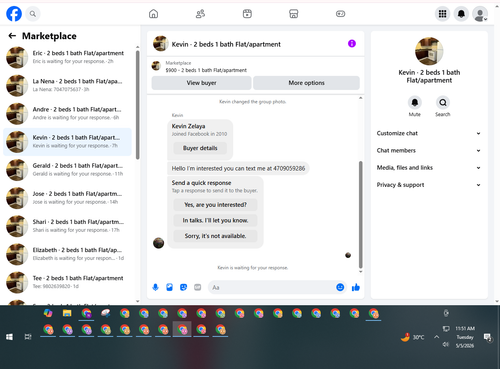500x369 pixels.
Task: Click Kevin's avatar in chat header
Action: click(160, 44)
